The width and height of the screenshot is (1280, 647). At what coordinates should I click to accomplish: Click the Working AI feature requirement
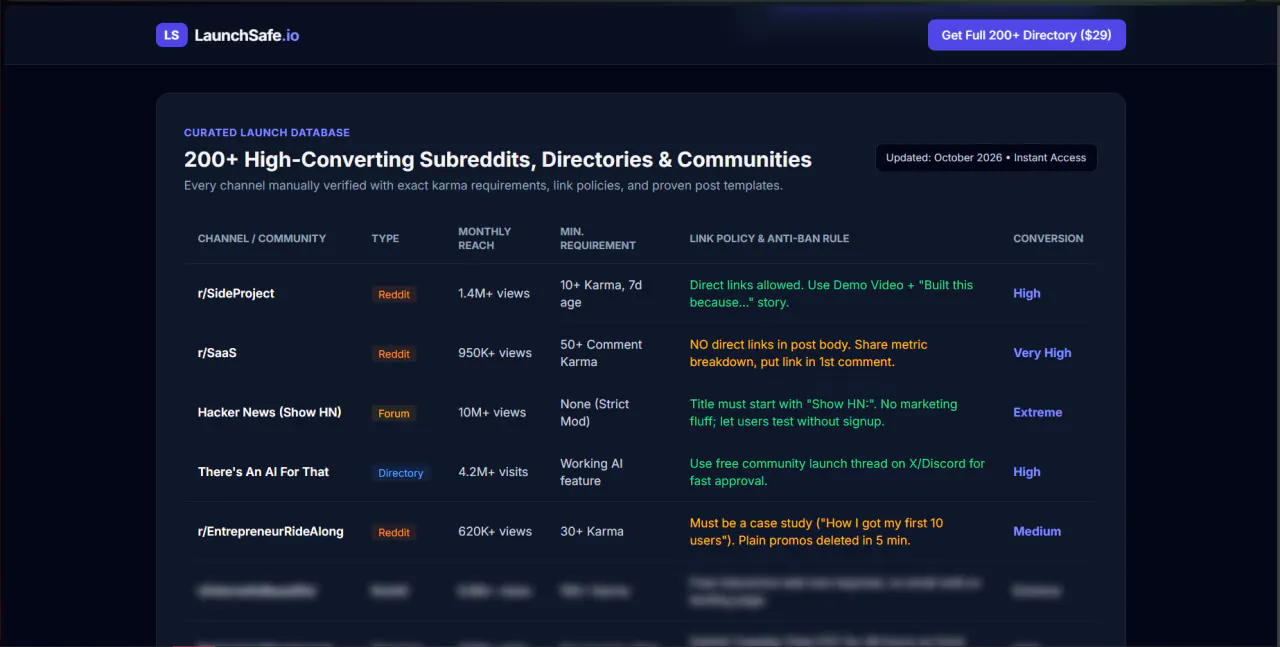[x=591, y=472]
